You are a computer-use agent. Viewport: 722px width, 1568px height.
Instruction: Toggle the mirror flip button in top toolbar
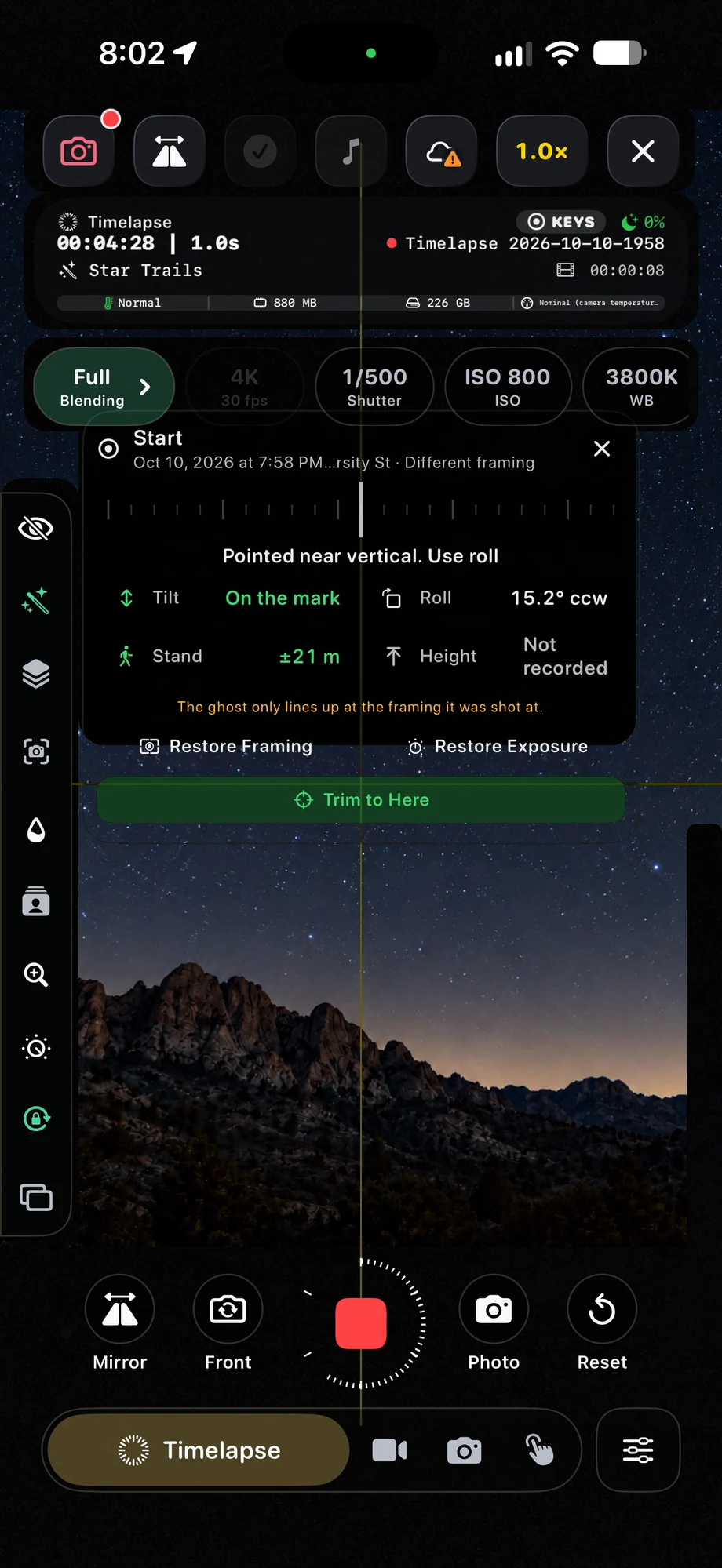click(x=170, y=151)
